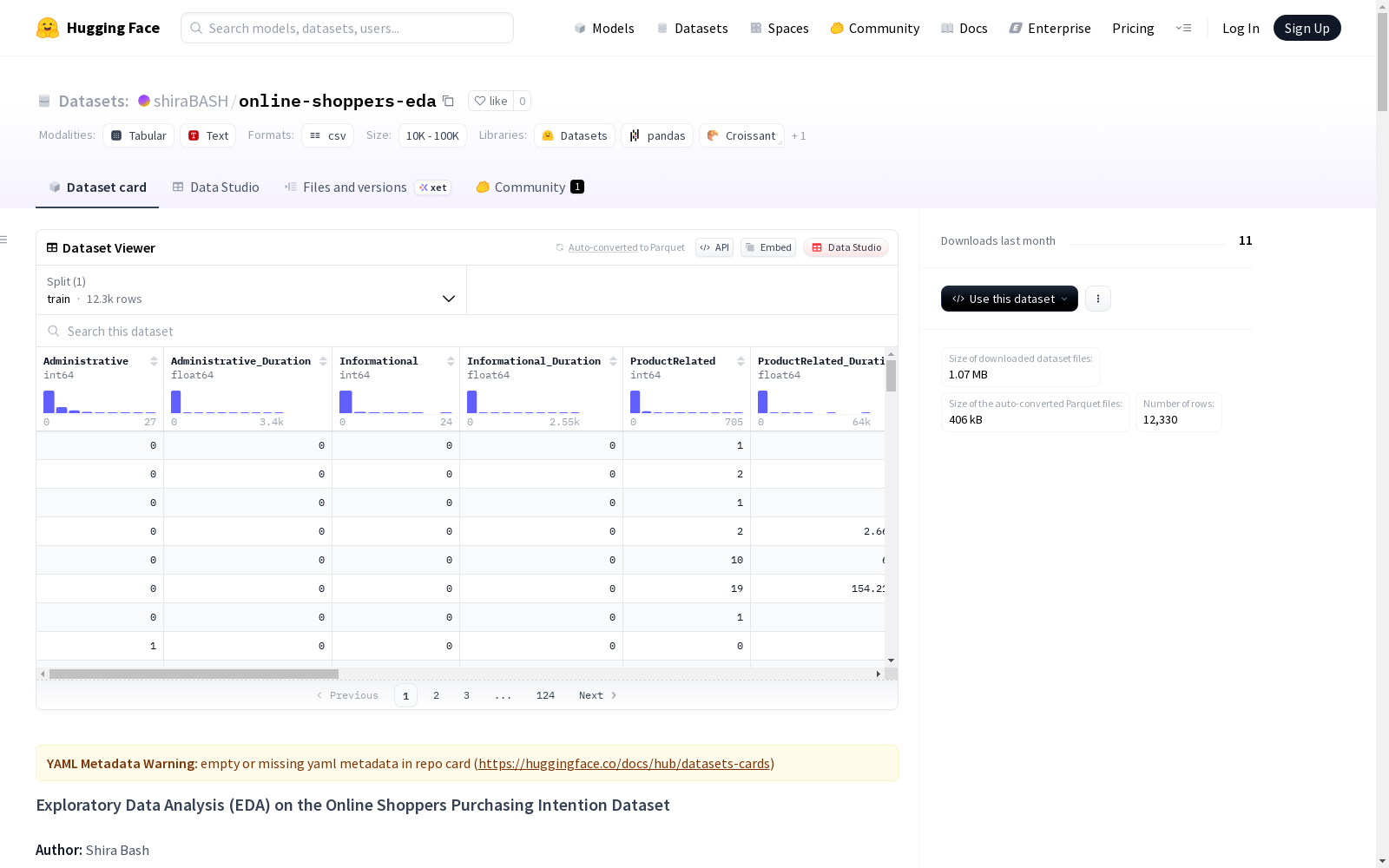The image size is (1389, 868).
Task: Open the Community tab with 1 discussion
Action: [x=530, y=187]
